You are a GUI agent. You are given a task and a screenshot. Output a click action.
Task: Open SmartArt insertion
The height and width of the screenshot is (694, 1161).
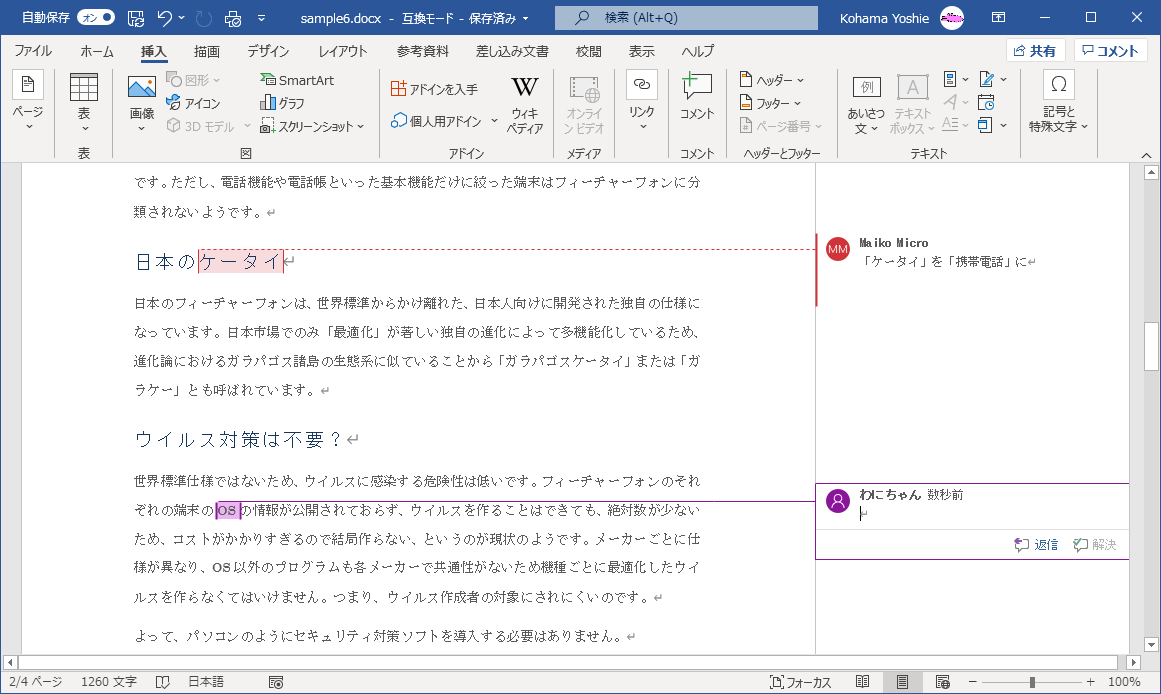[x=296, y=79]
